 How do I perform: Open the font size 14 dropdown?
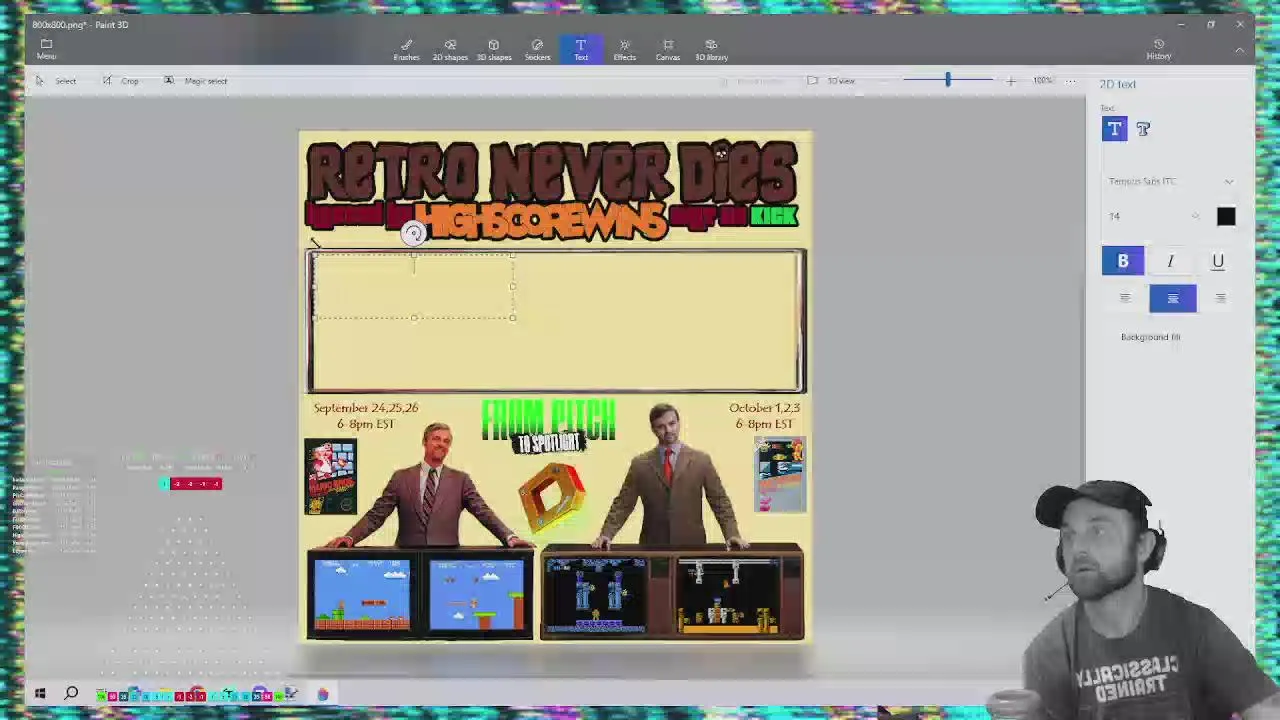click(x=1153, y=216)
